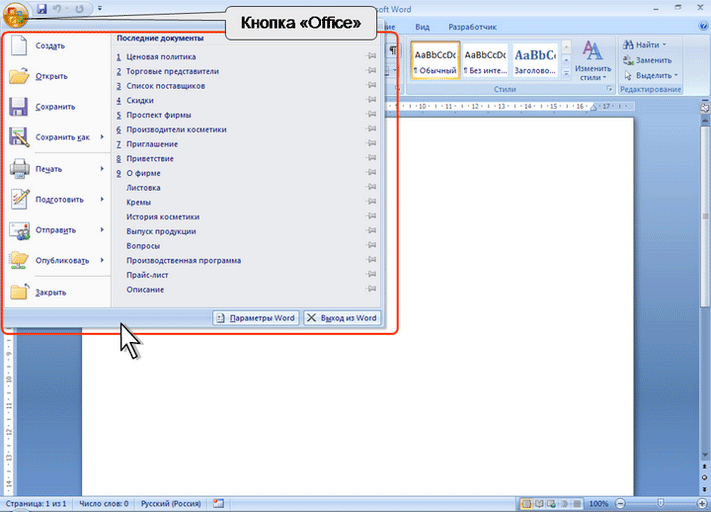This screenshot has height=512, width=711.
Task: Expand the Опубликовать submenu arrow
Action: (102, 260)
